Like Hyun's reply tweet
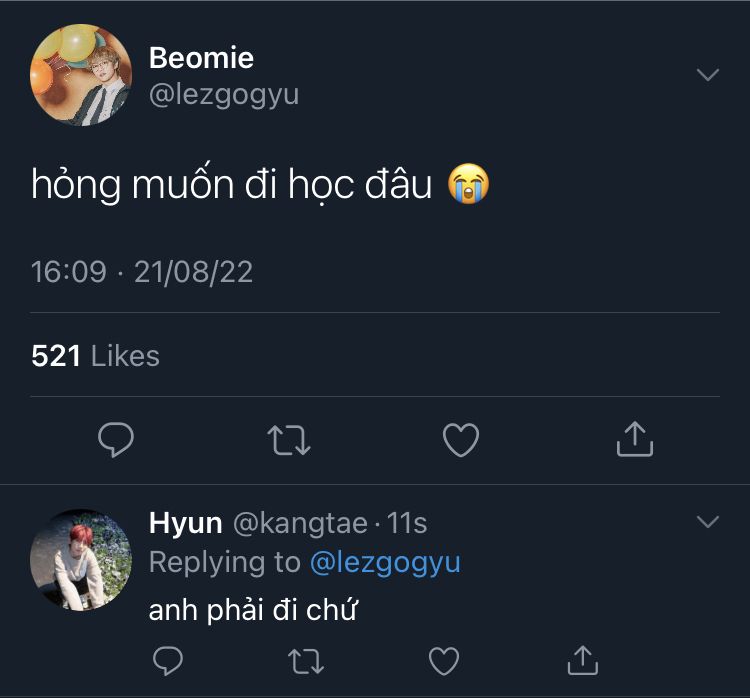 (444, 660)
